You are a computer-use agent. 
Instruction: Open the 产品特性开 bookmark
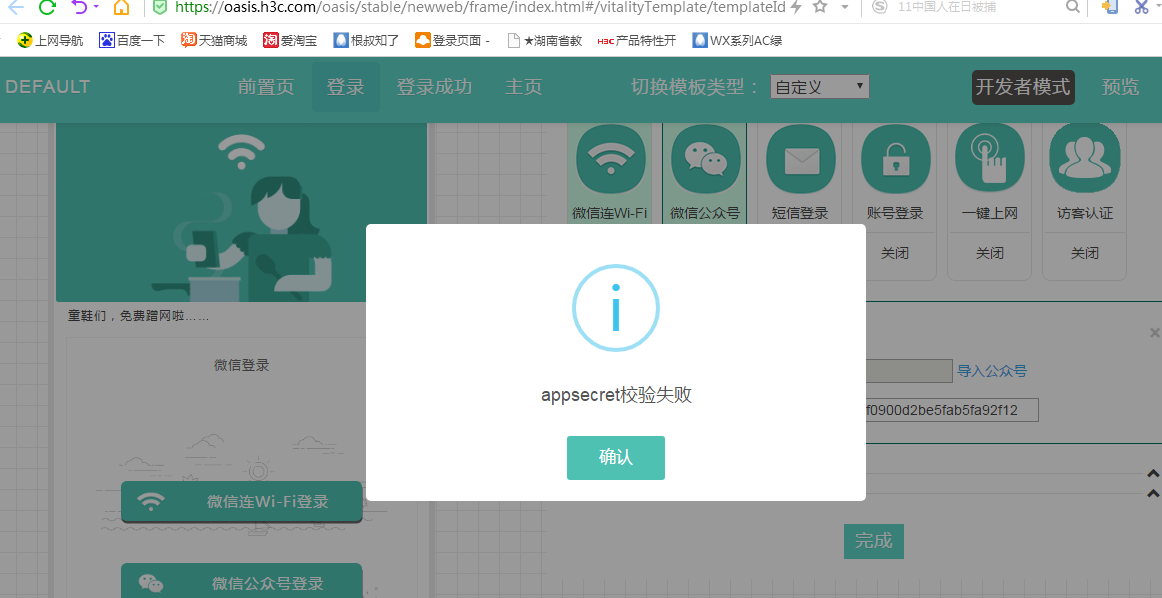(x=637, y=40)
